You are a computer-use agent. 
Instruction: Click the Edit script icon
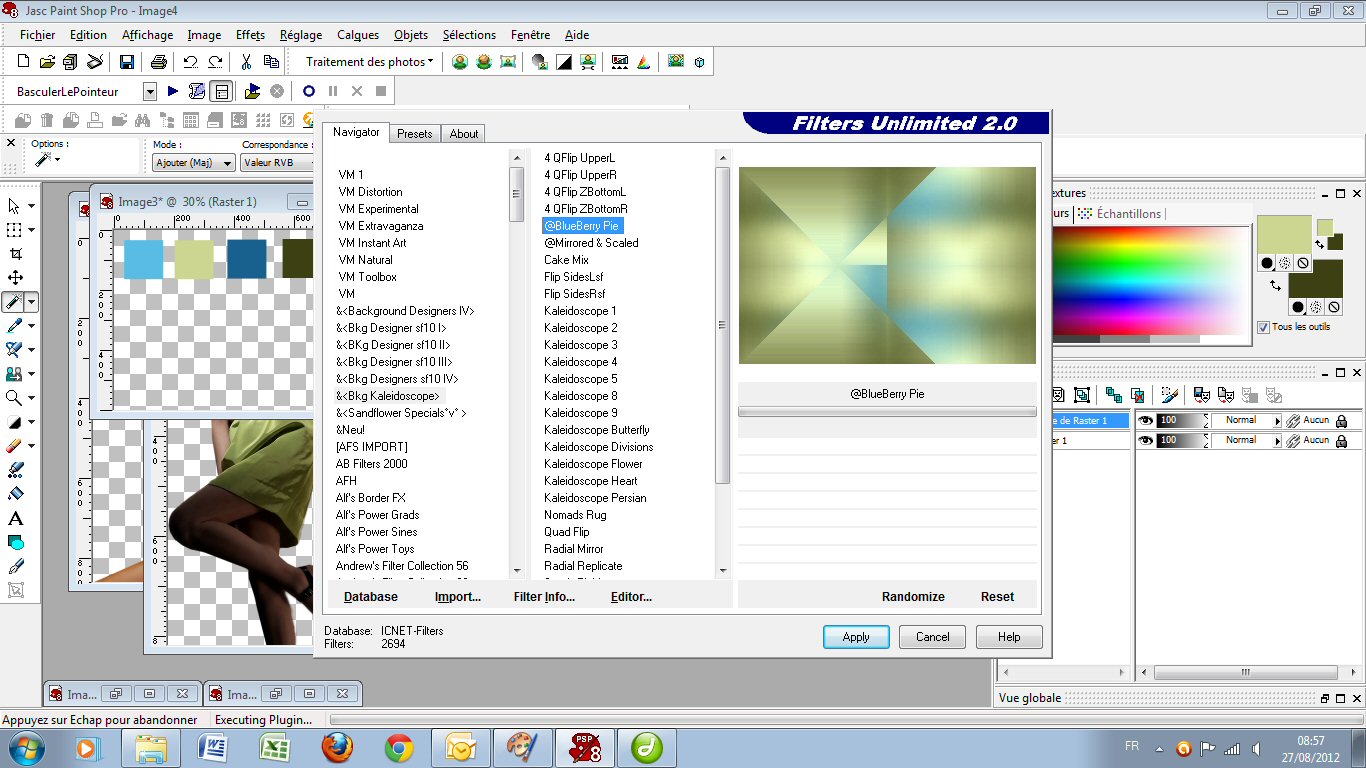197,91
